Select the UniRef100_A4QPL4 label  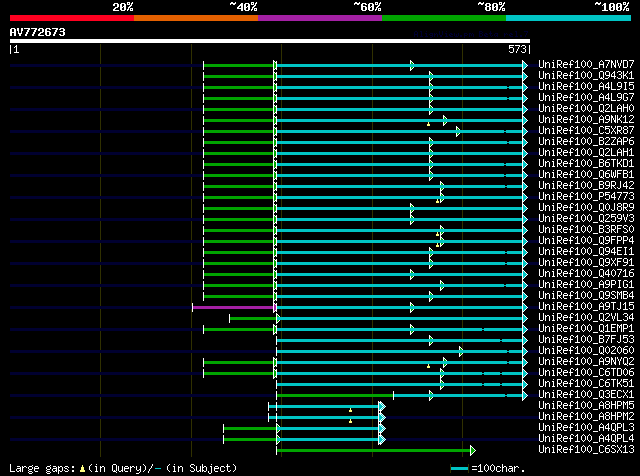tap(586, 439)
